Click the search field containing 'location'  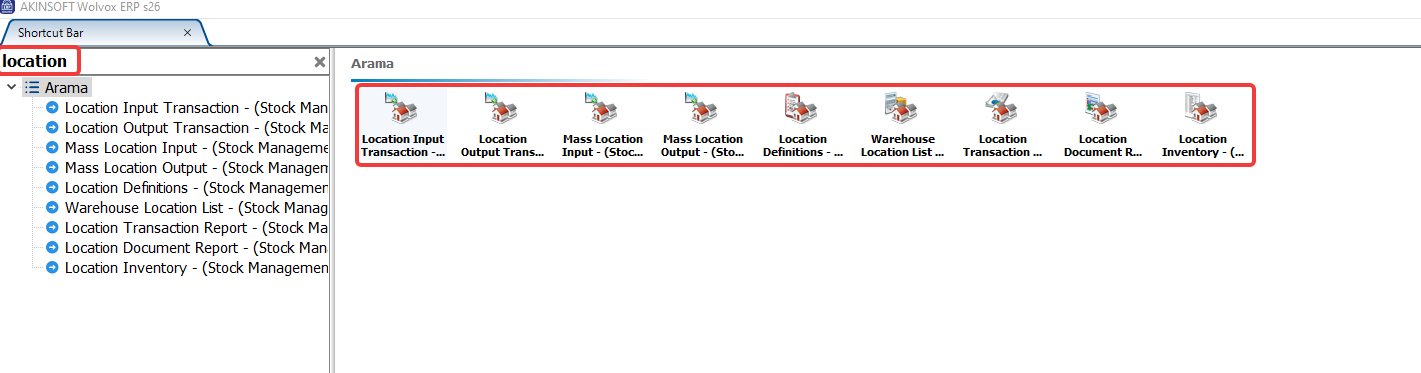pyautogui.click(x=155, y=61)
